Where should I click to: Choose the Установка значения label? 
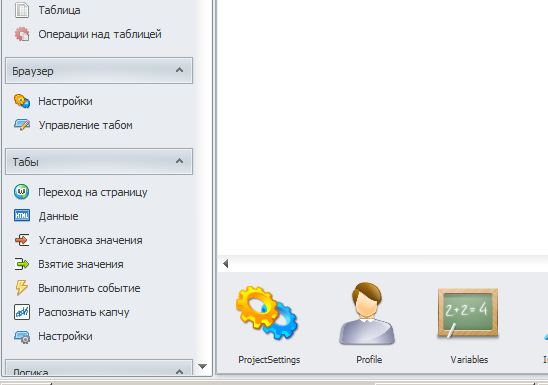coord(91,240)
